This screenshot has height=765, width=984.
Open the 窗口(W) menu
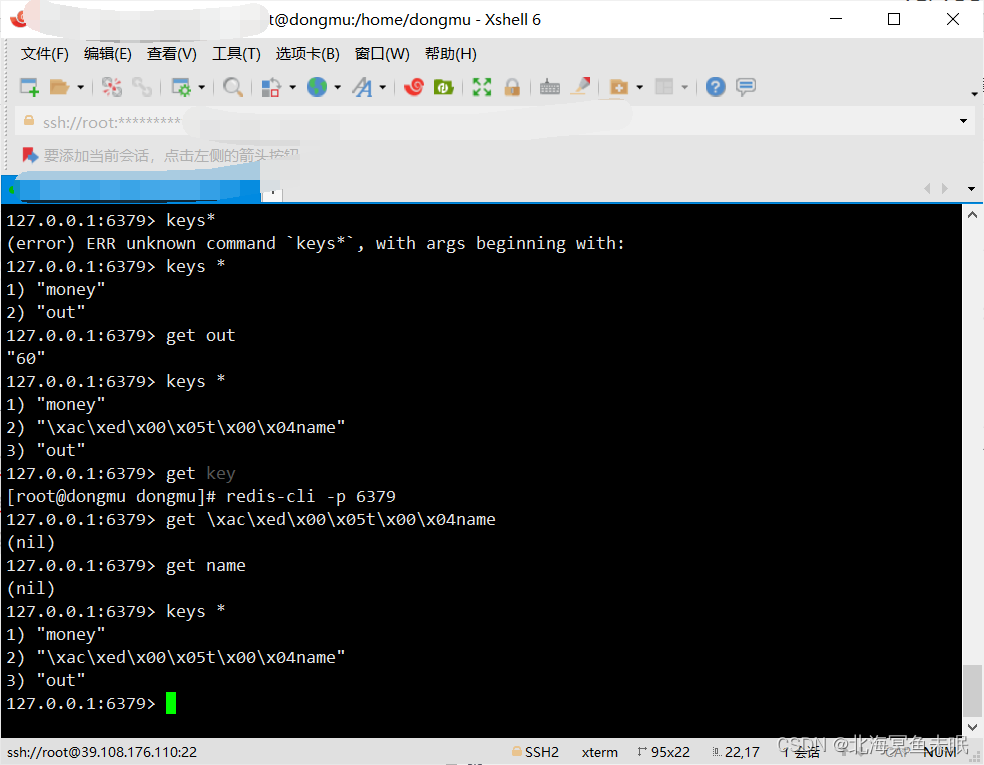[x=382, y=54]
